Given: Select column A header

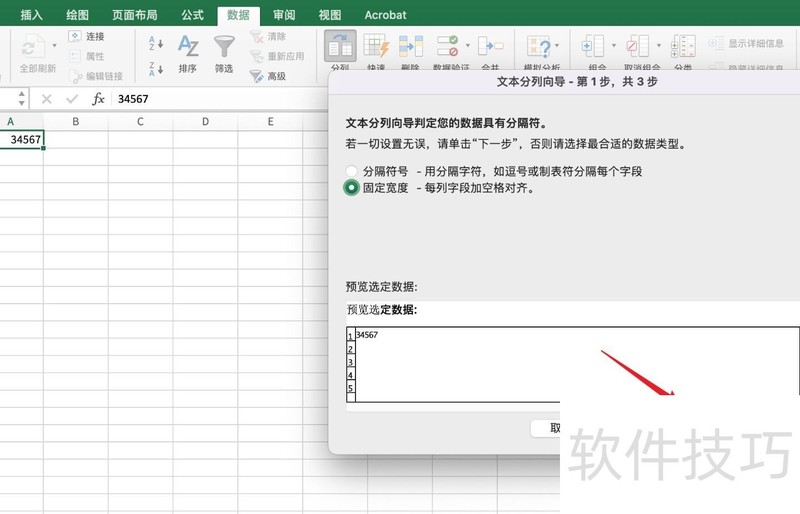Looking at the screenshot, I should [21, 121].
